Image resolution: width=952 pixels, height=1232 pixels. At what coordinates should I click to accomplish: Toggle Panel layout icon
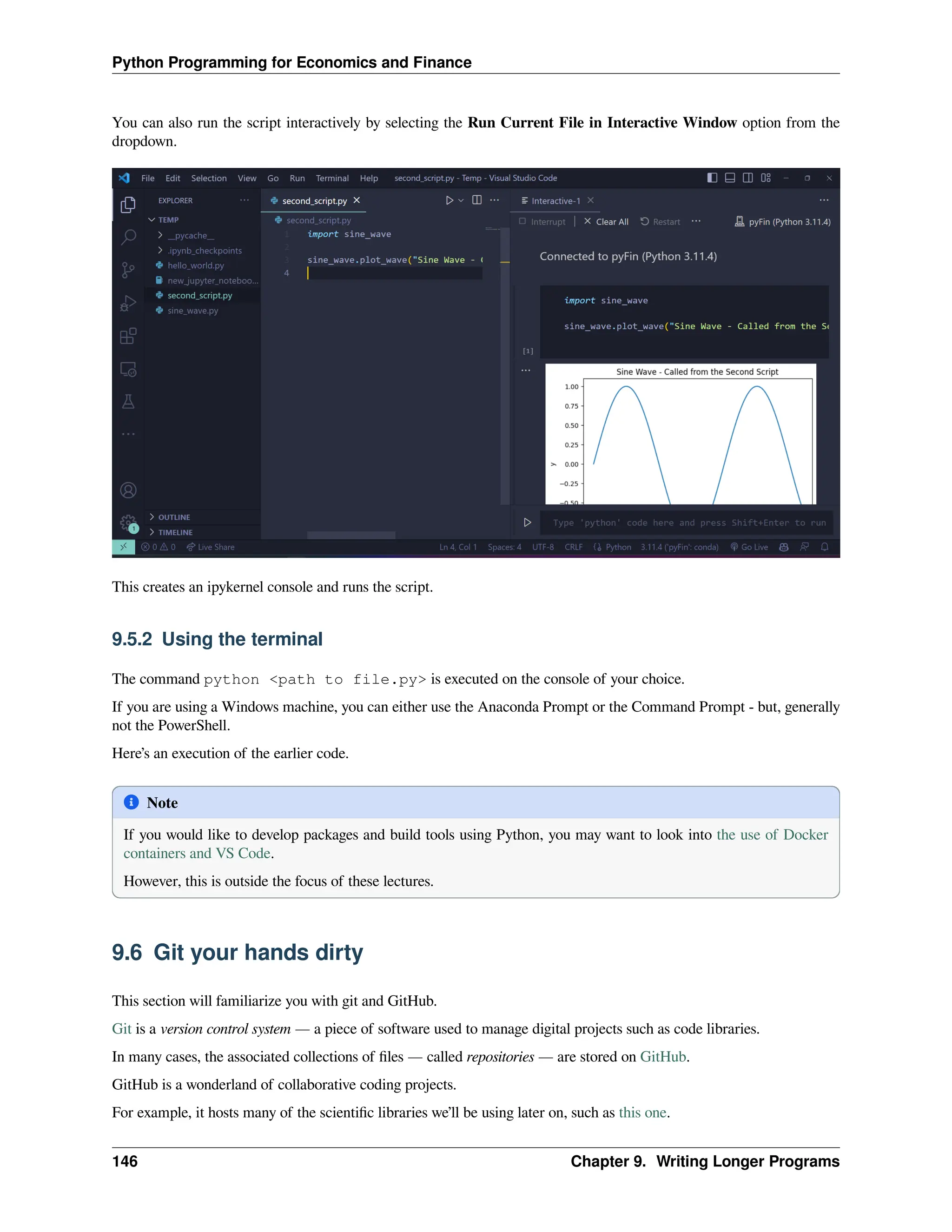coord(730,178)
